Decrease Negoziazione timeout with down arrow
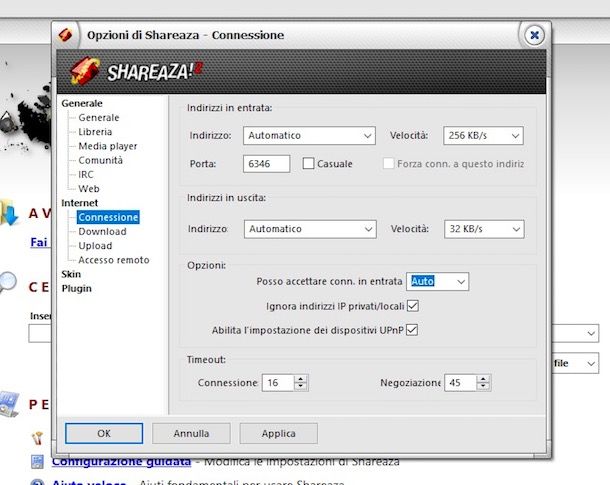 pos(483,387)
